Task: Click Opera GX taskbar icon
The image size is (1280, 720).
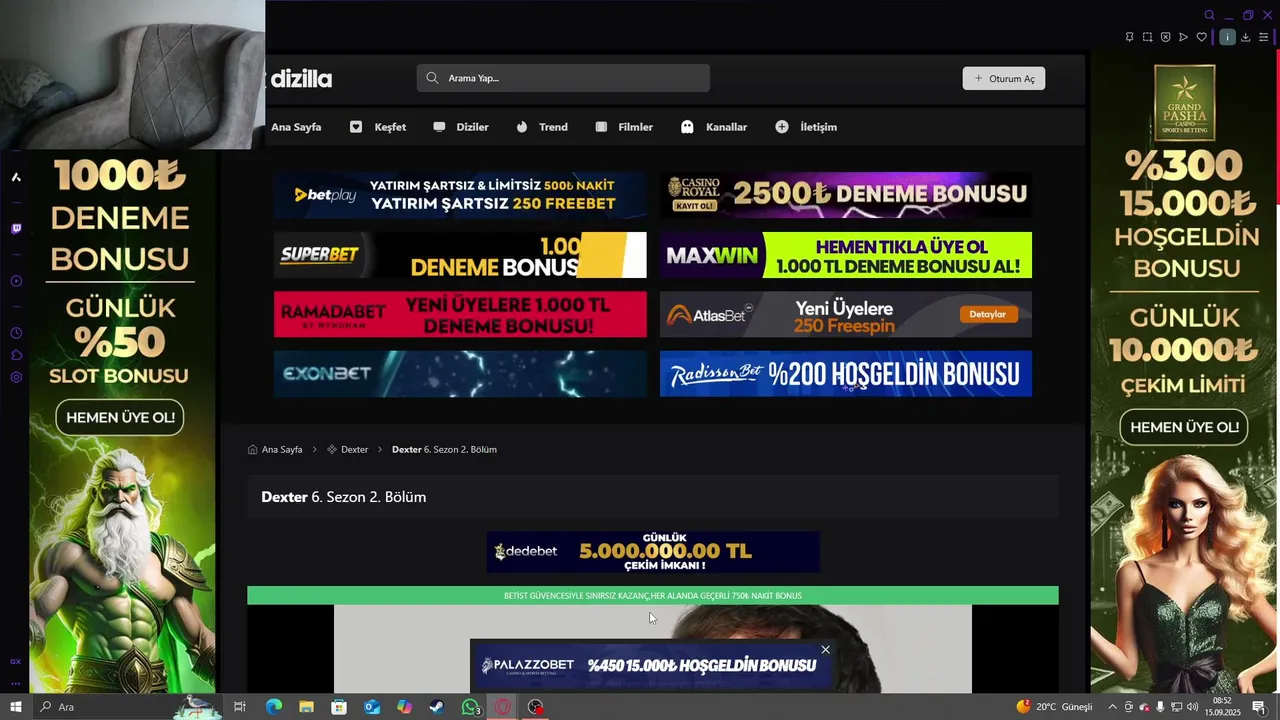Action: (503, 707)
